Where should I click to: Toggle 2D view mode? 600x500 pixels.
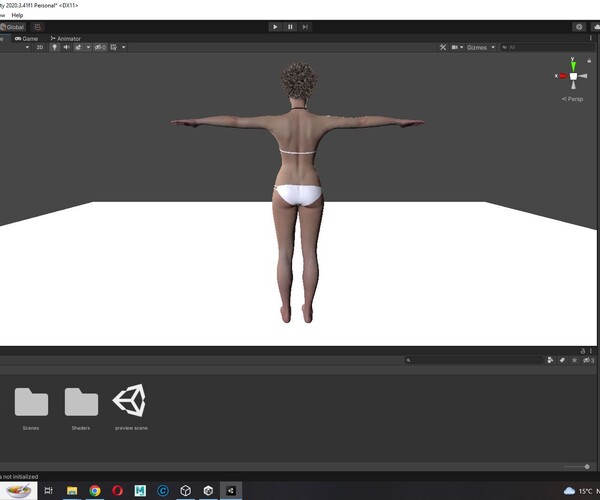tap(40, 47)
